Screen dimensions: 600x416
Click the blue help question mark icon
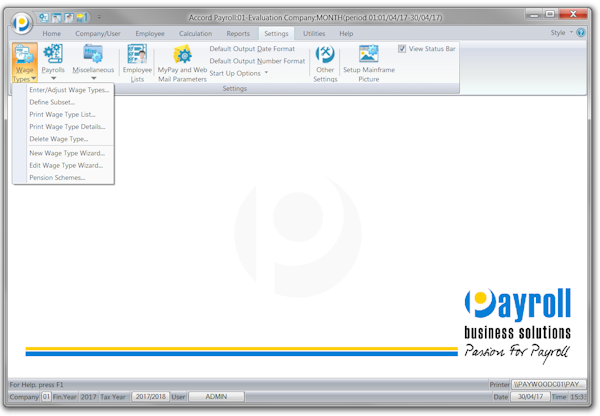[x=581, y=33]
